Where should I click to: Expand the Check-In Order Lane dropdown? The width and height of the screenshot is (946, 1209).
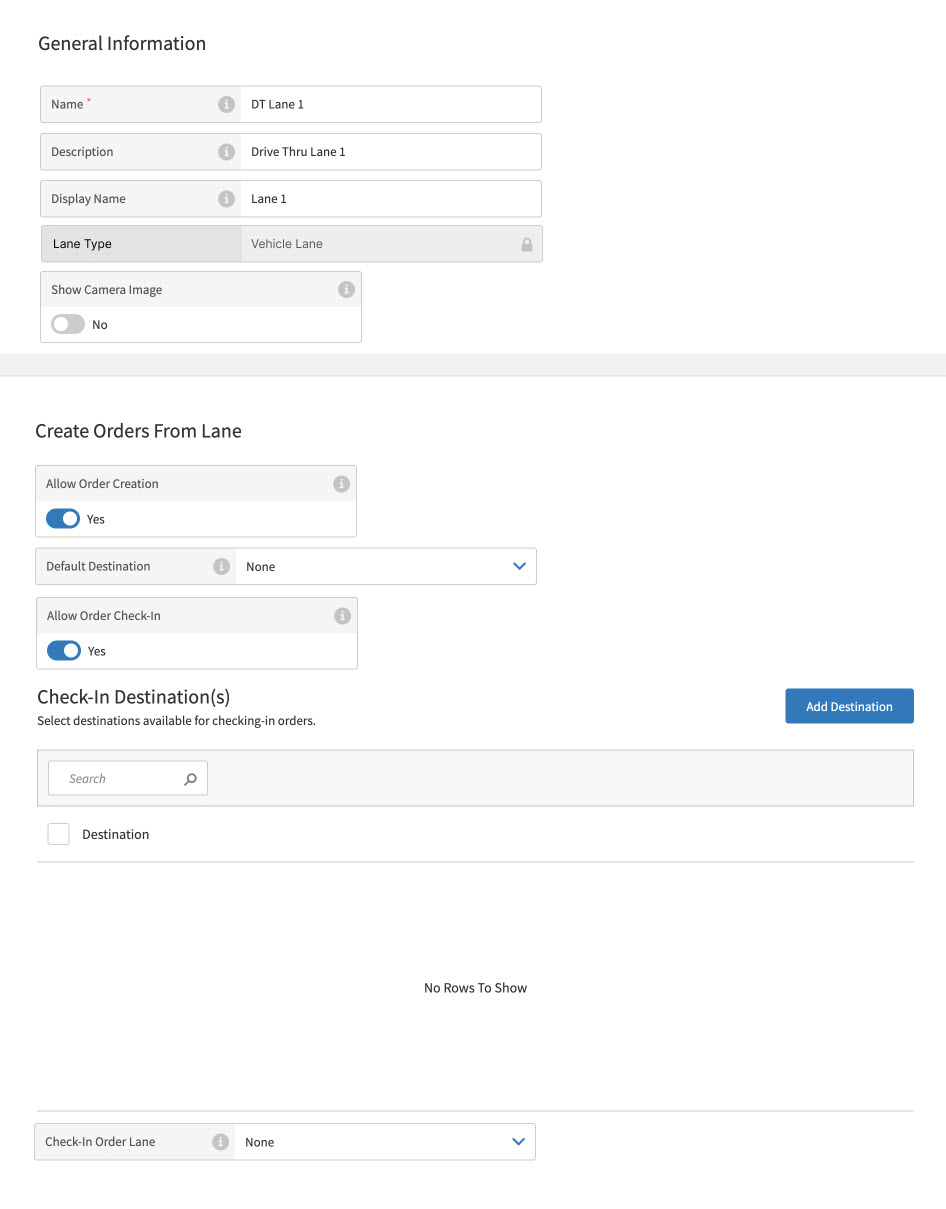(519, 1141)
